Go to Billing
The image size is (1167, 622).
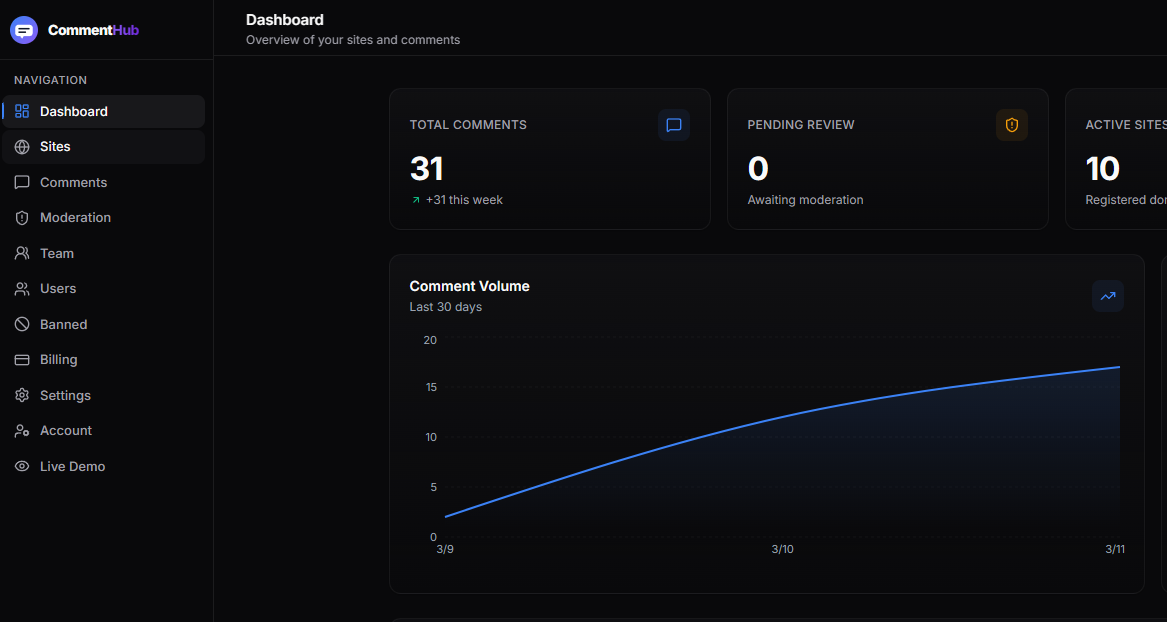[x=103, y=359]
